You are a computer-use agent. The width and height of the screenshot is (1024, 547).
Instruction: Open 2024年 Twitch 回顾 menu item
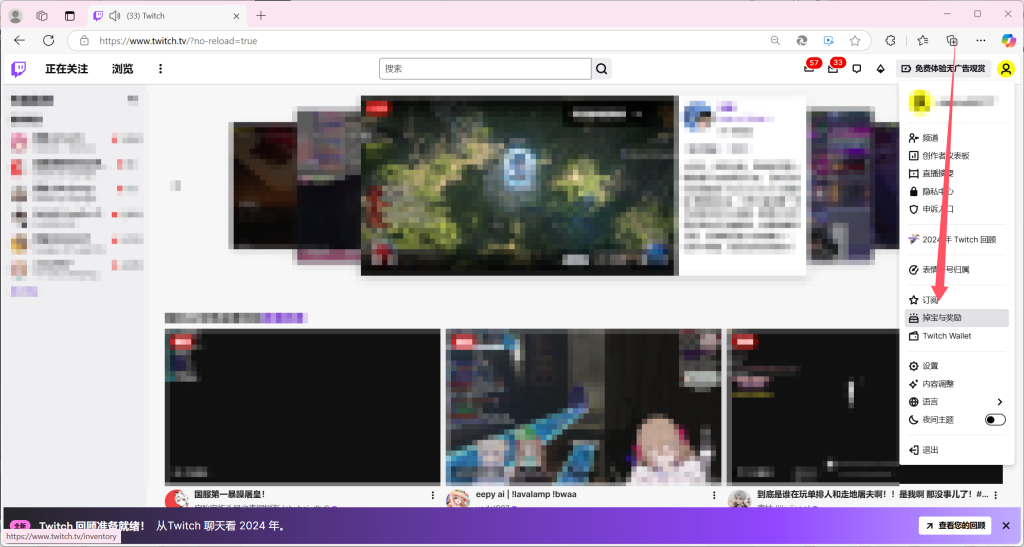[x=956, y=240]
